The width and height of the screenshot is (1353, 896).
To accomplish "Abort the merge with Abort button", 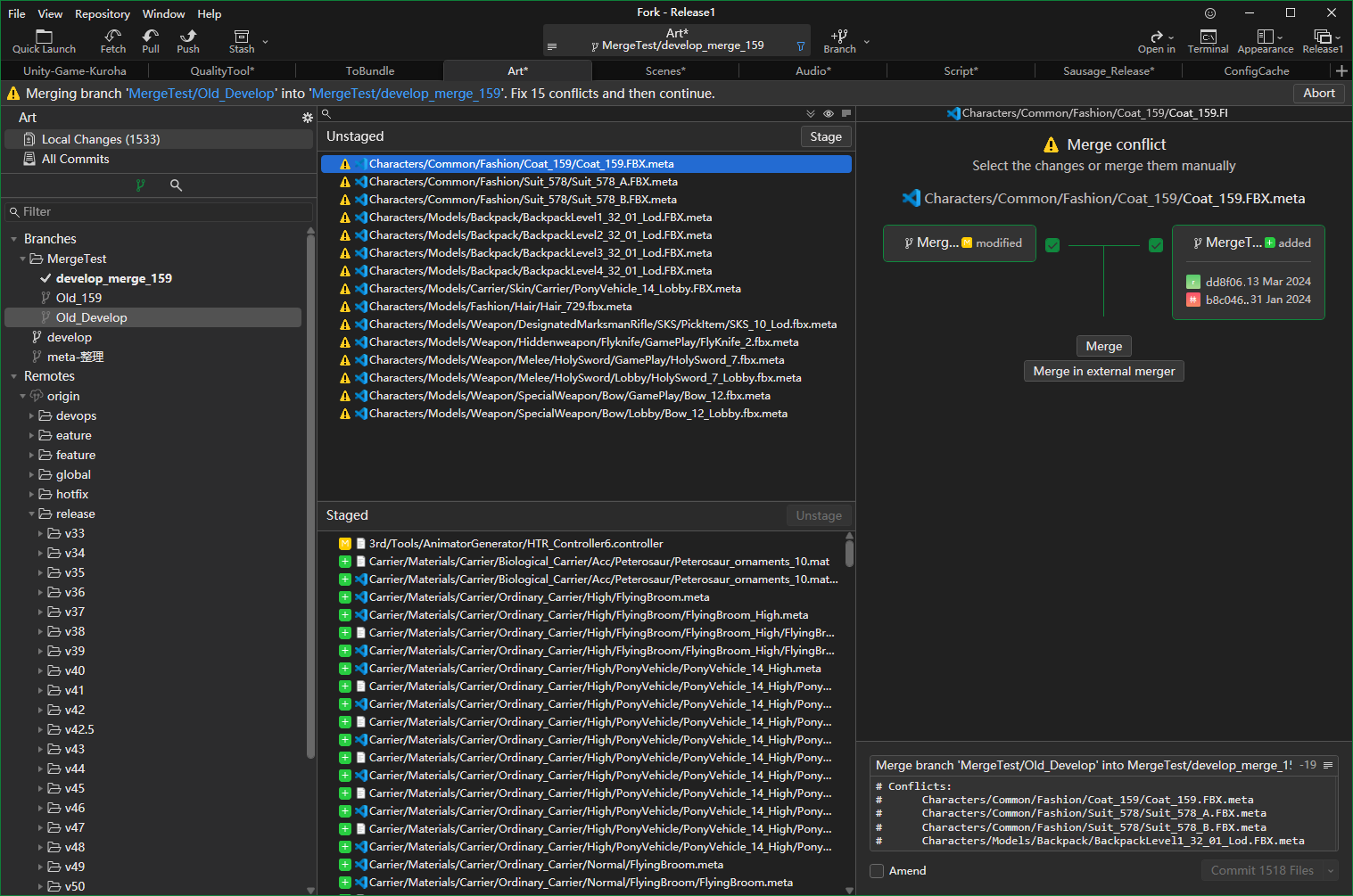I will pyautogui.click(x=1318, y=94).
